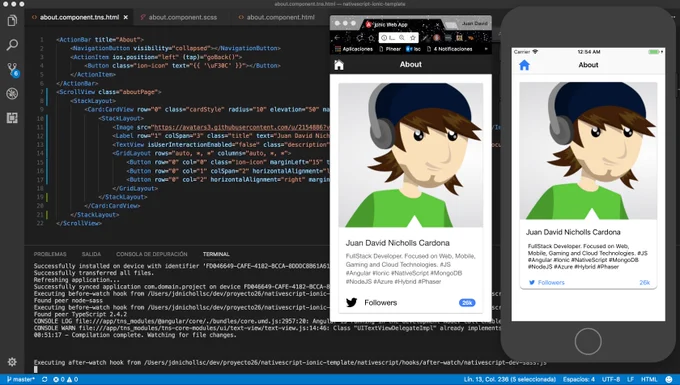Image resolution: width=680 pixels, height=385 pixels.
Task: Click avatar image in iOS simulator card
Action: [588, 150]
